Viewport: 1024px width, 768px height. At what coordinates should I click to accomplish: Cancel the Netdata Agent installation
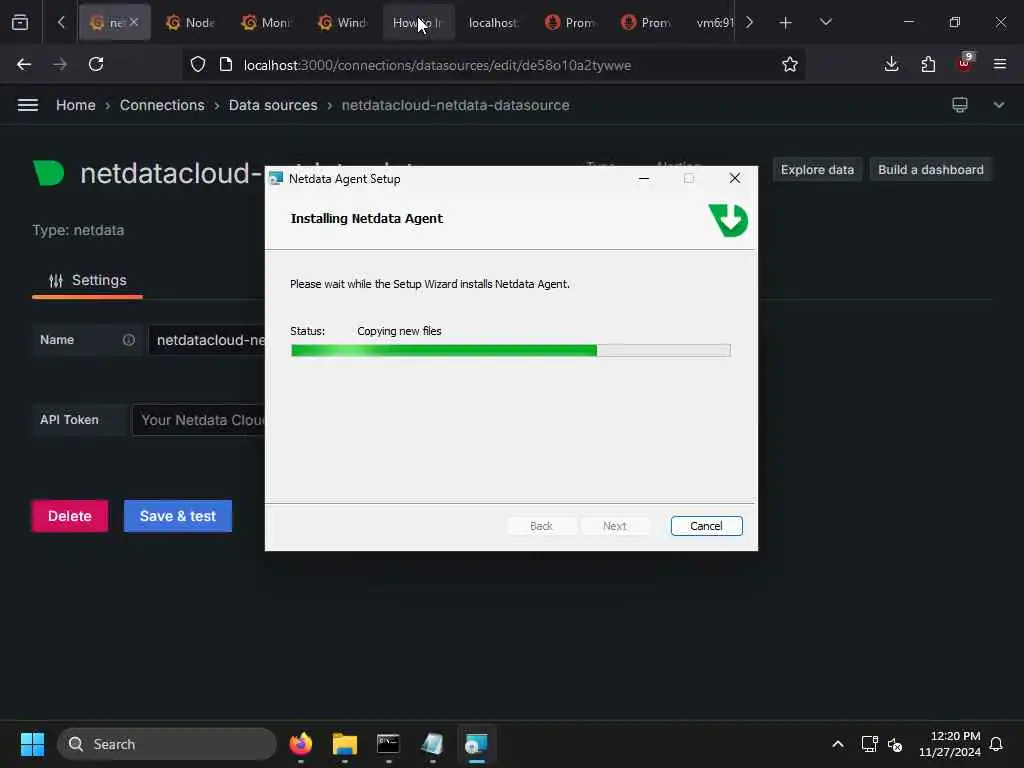[x=706, y=526]
